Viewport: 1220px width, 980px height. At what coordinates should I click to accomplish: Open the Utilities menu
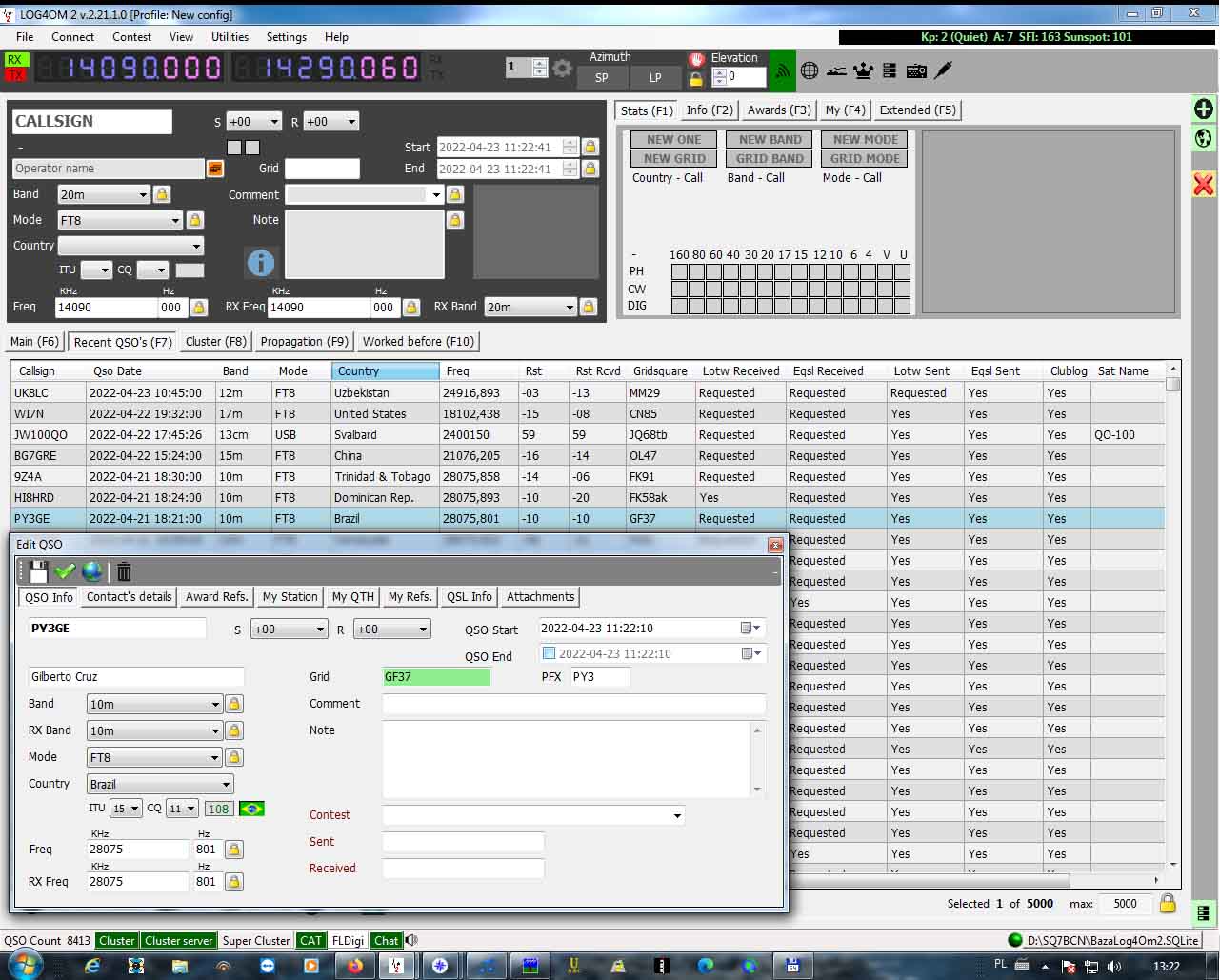click(230, 37)
